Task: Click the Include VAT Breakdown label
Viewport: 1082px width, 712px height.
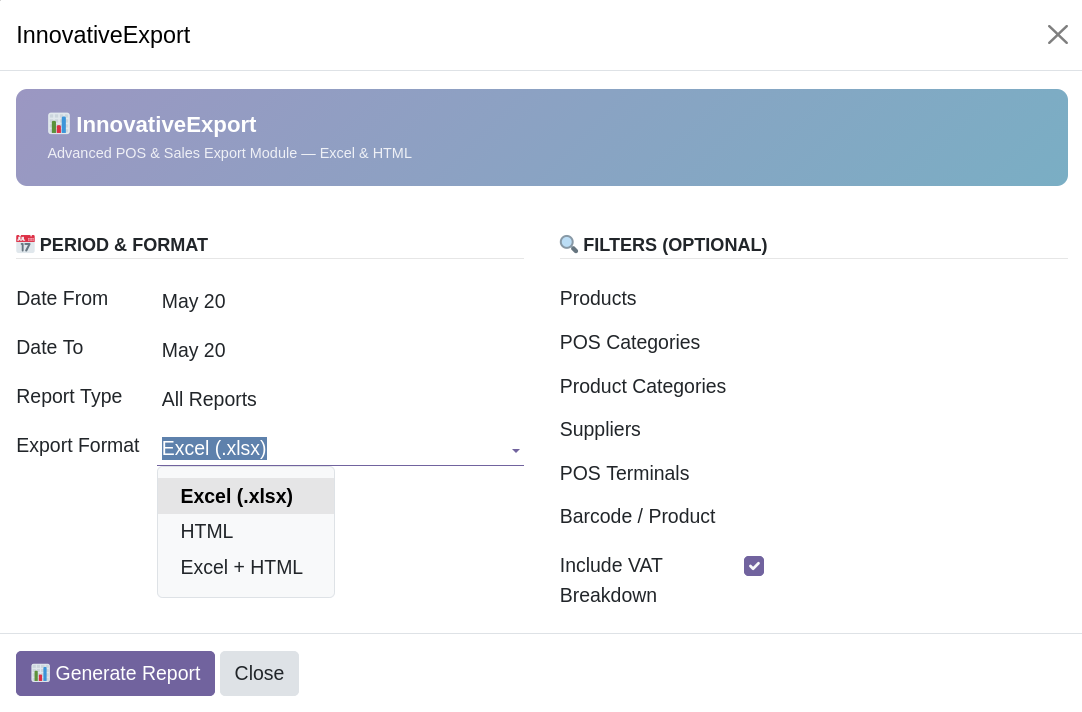Action: click(x=611, y=580)
